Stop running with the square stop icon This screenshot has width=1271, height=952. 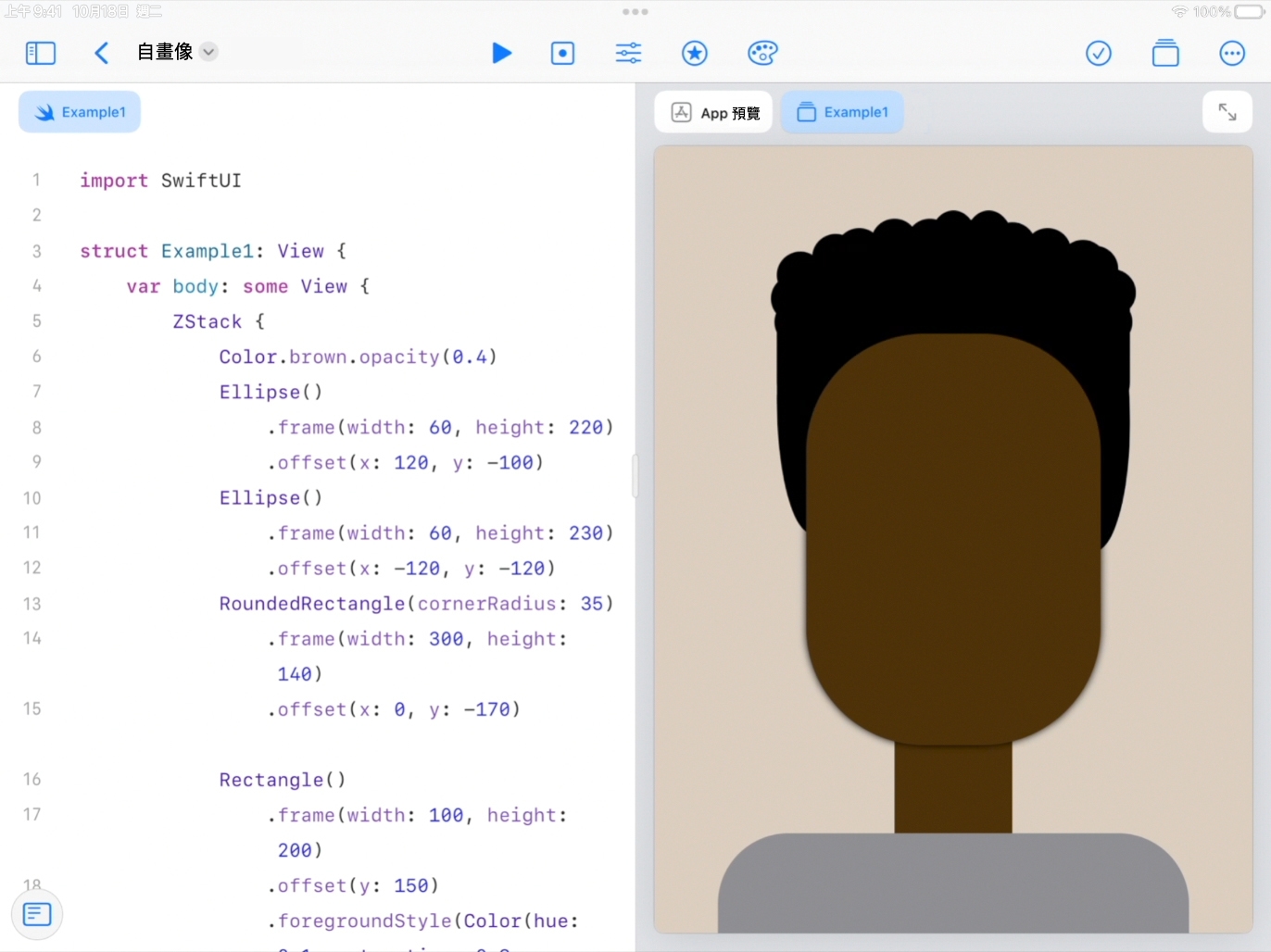pyautogui.click(x=562, y=53)
